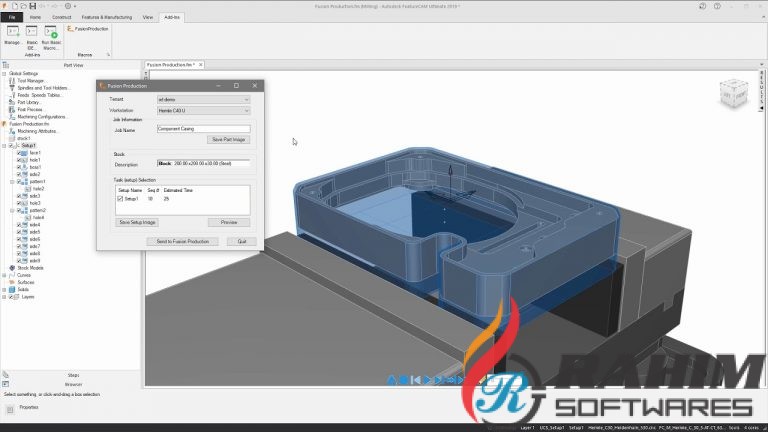Open the File menu tab
The image size is (768, 432).
[12, 17]
